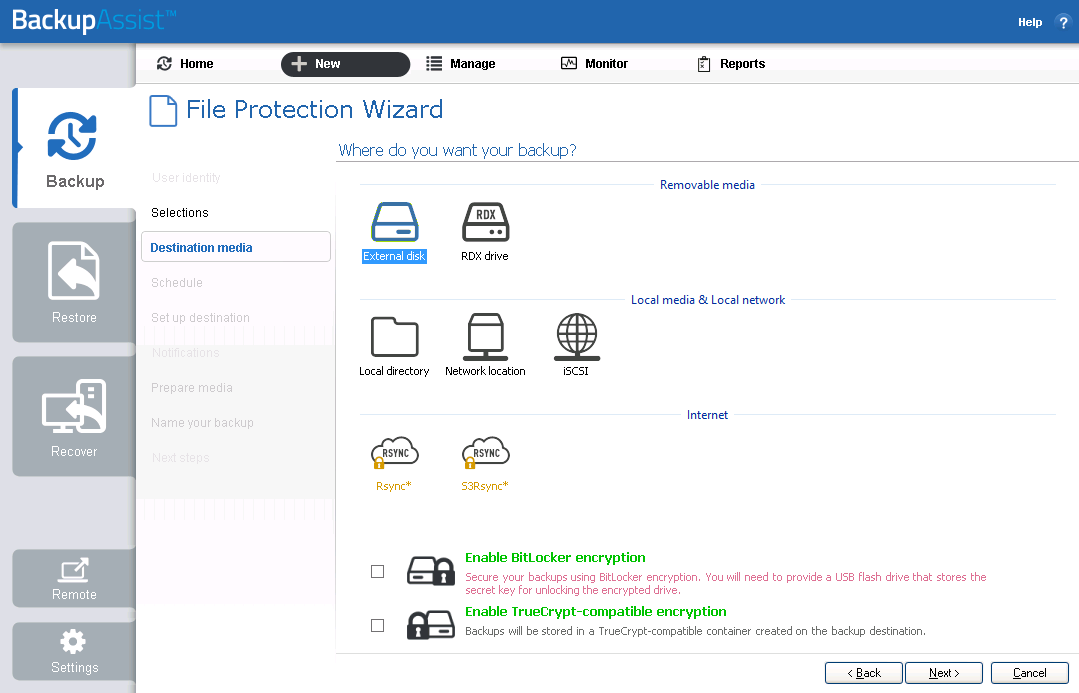
Task: Cancel the wizard
Action: (x=1029, y=673)
